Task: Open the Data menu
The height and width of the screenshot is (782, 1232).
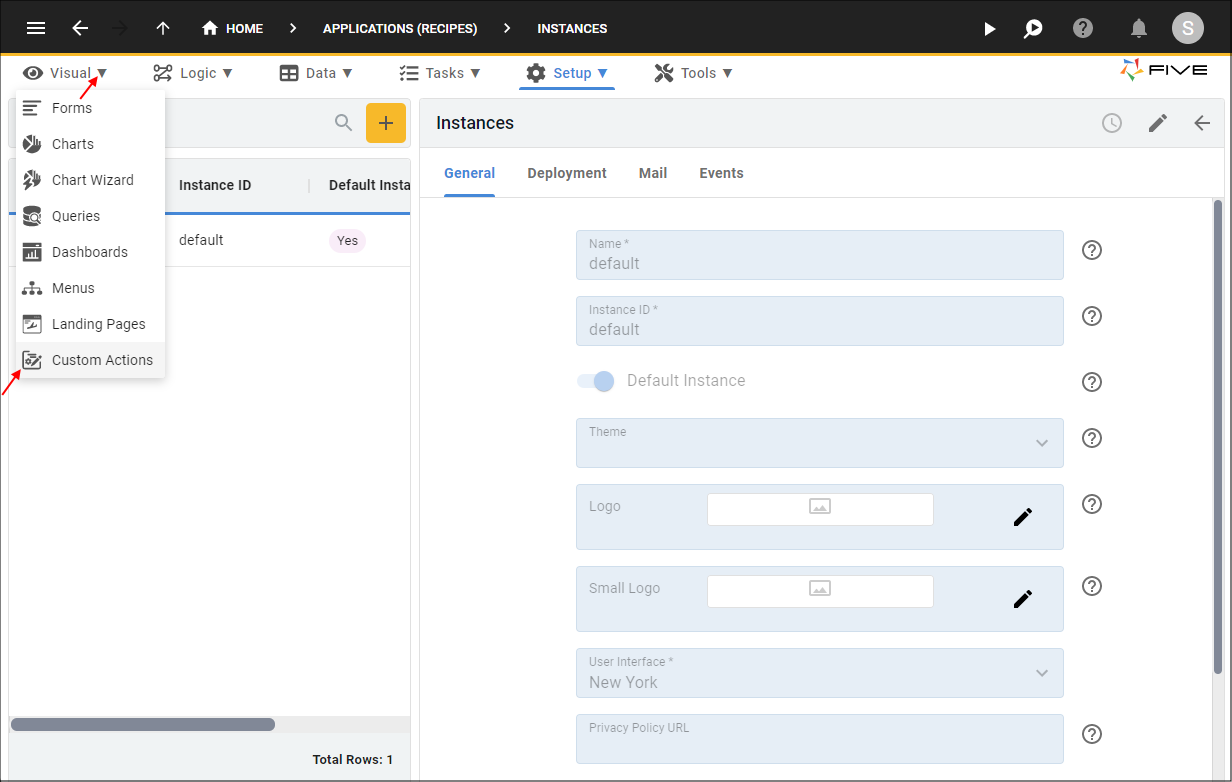Action: click(316, 73)
